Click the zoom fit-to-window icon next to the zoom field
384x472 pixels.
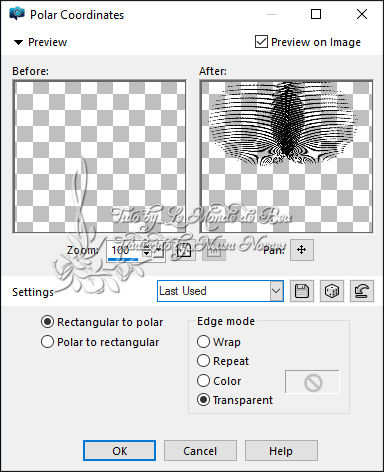click(x=184, y=250)
